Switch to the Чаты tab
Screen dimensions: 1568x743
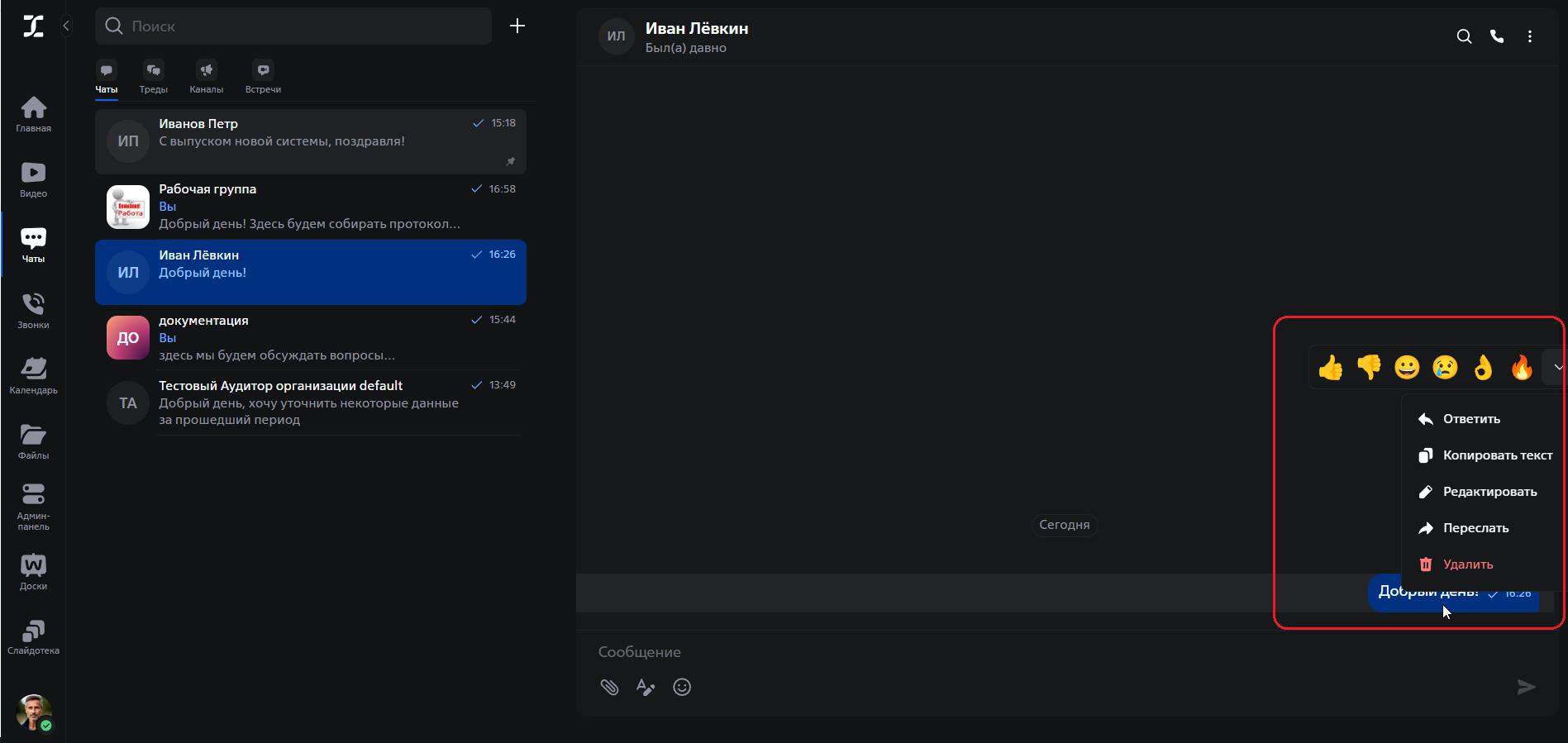click(x=107, y=79)
